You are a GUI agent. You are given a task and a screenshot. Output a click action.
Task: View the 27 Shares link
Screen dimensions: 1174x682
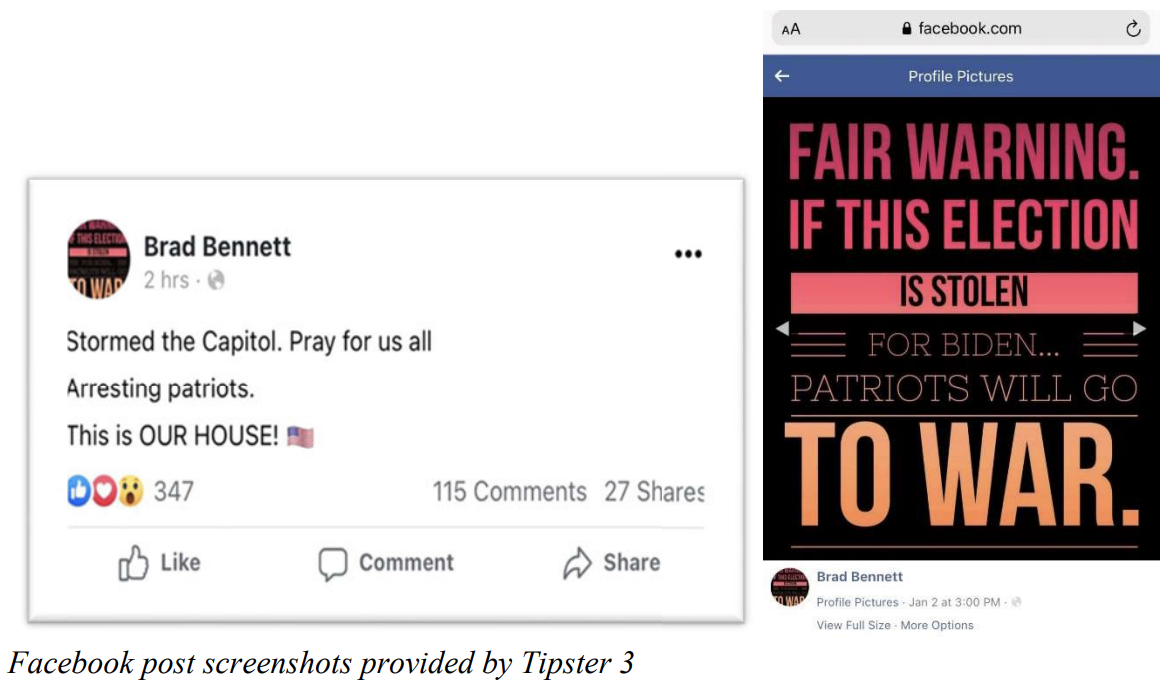[x=654, y=492]
